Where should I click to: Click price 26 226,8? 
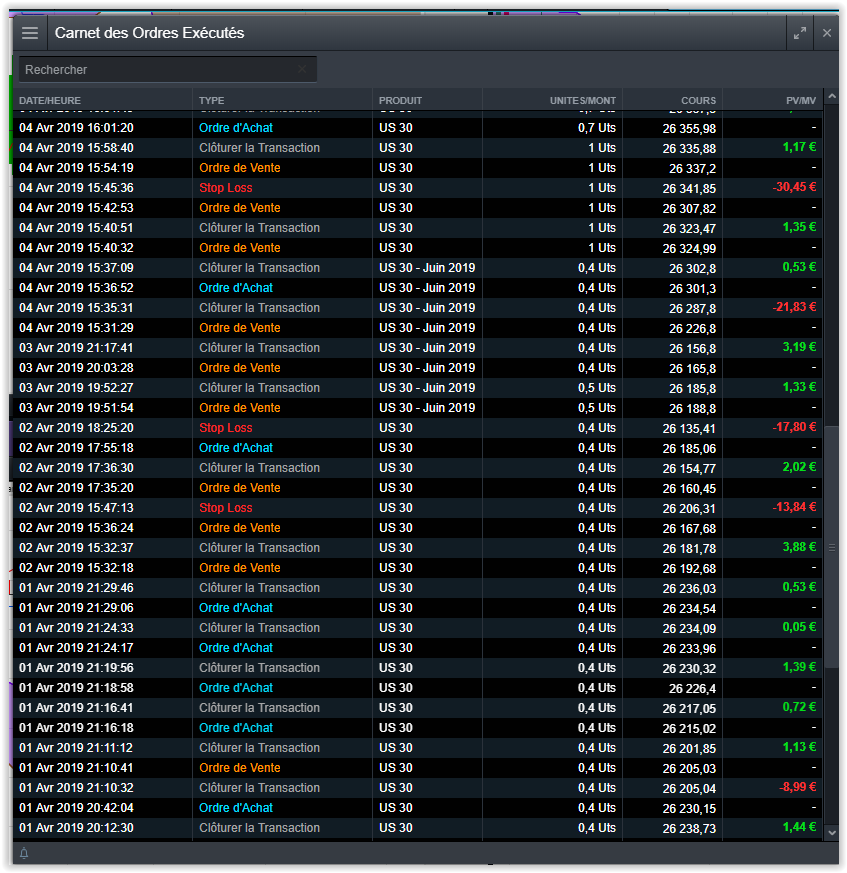(x=692, y=329)
